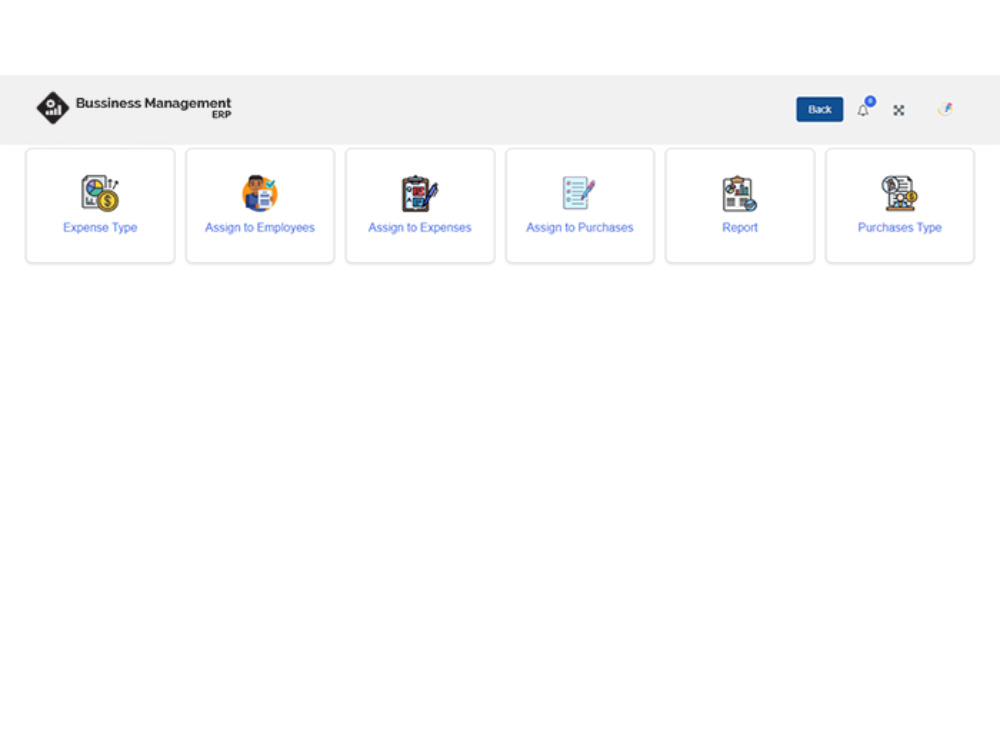Select the Assign to Employees icon
The height and width of the screenshot is (750, 1000).
[260, 192]
